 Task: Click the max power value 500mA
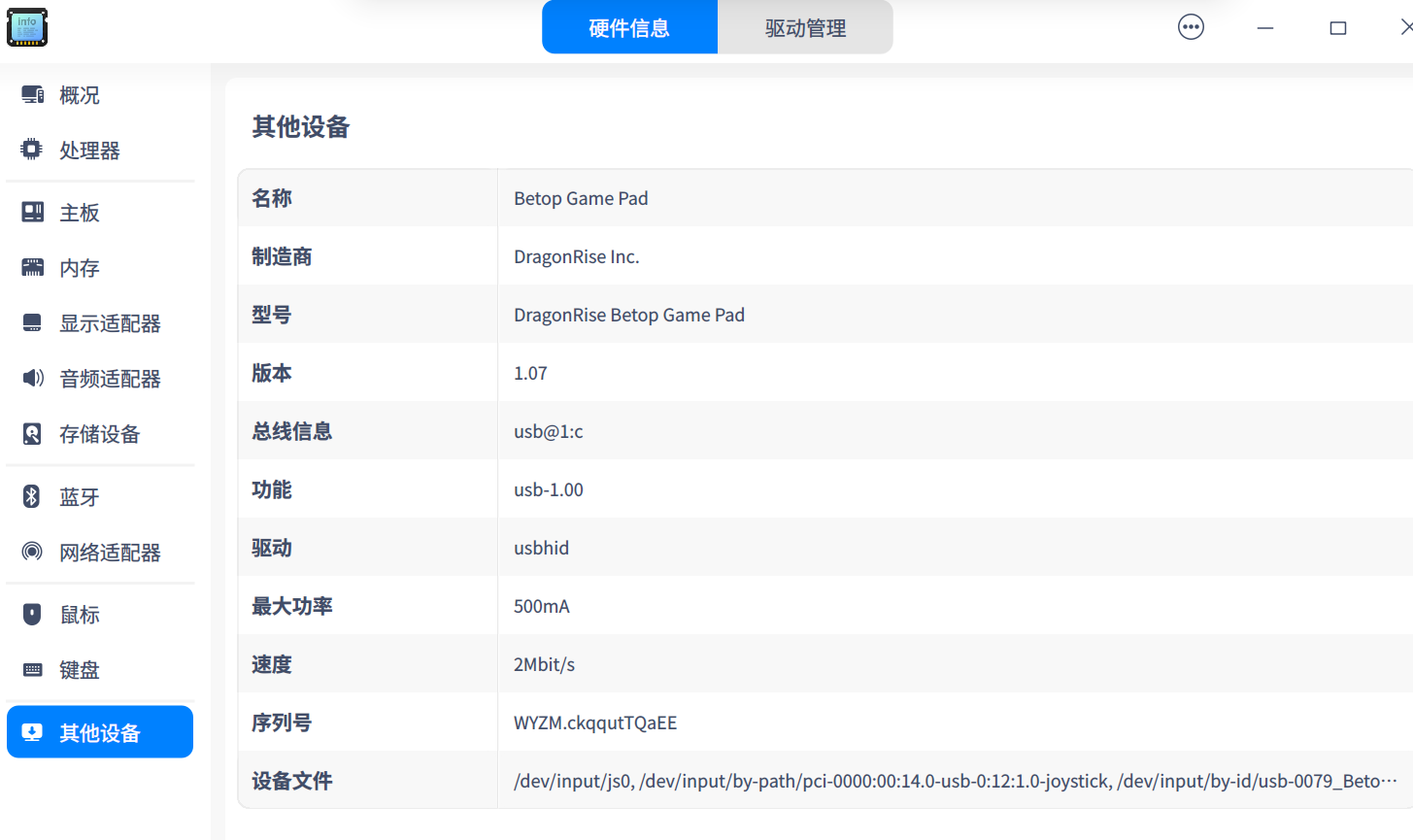click(542, 606)
